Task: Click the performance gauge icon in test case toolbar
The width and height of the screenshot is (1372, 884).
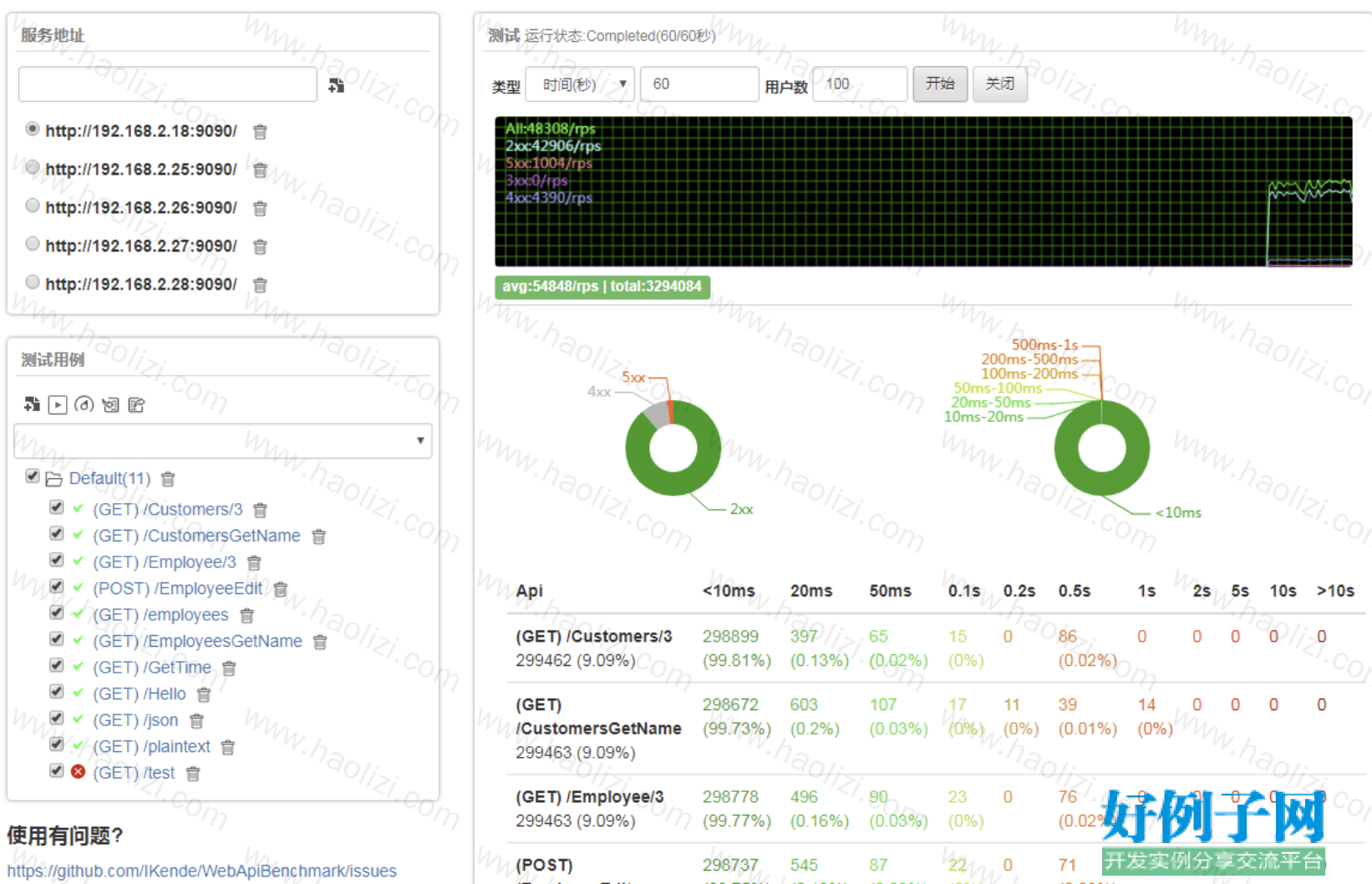Action: tap(84, 405)
